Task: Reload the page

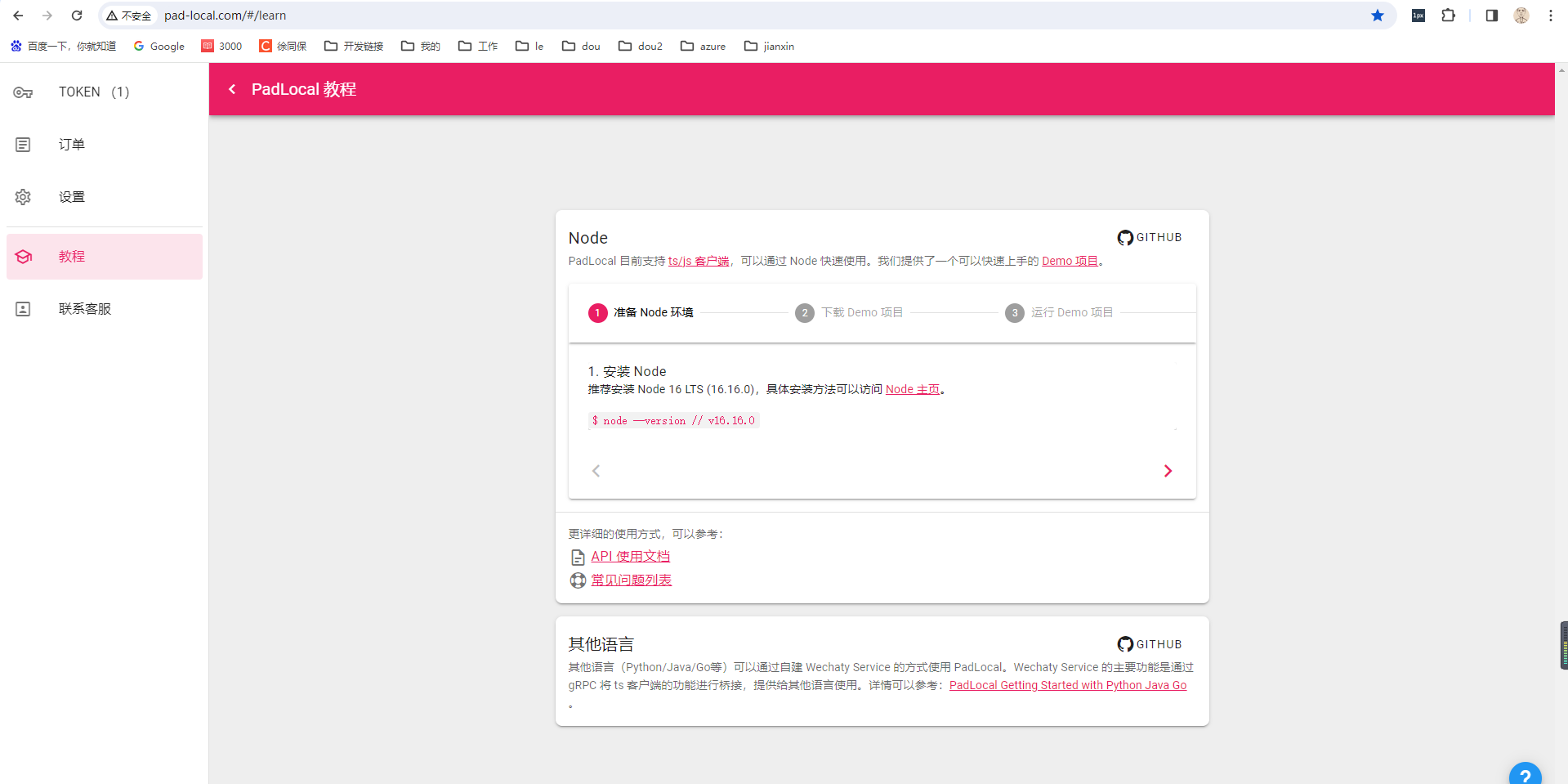Action: (77, 16)
